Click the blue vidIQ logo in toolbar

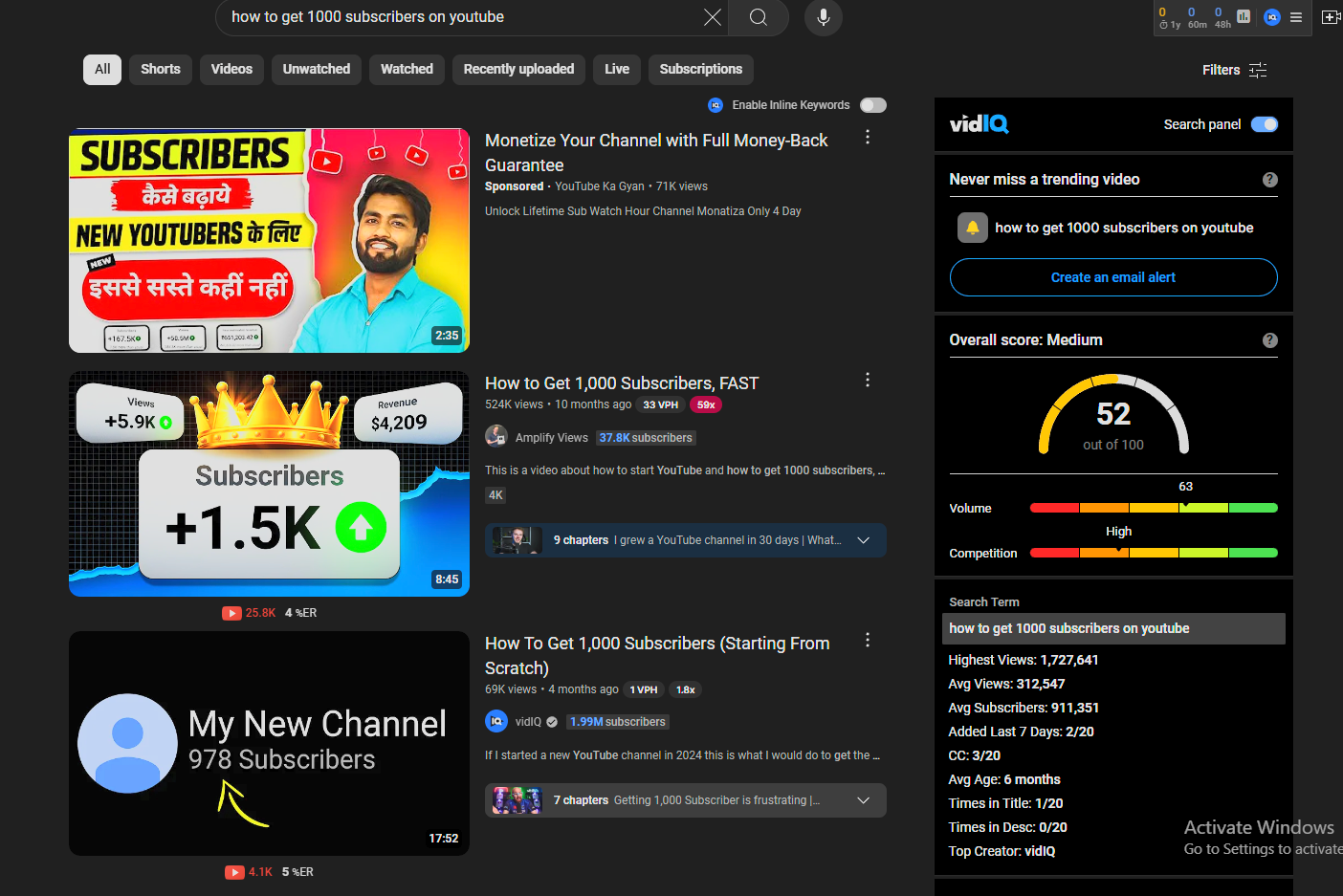1272,16
